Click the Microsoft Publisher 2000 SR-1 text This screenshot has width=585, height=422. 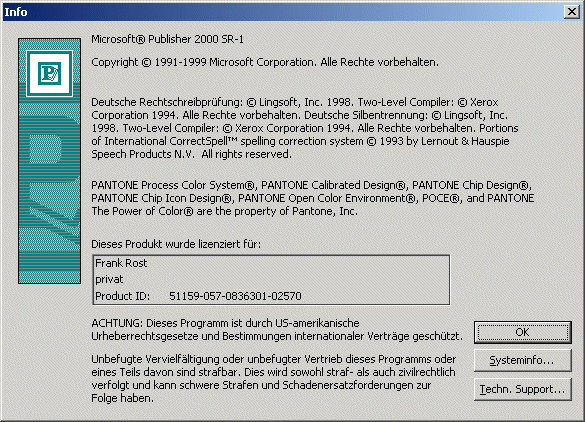click(168, 39)
